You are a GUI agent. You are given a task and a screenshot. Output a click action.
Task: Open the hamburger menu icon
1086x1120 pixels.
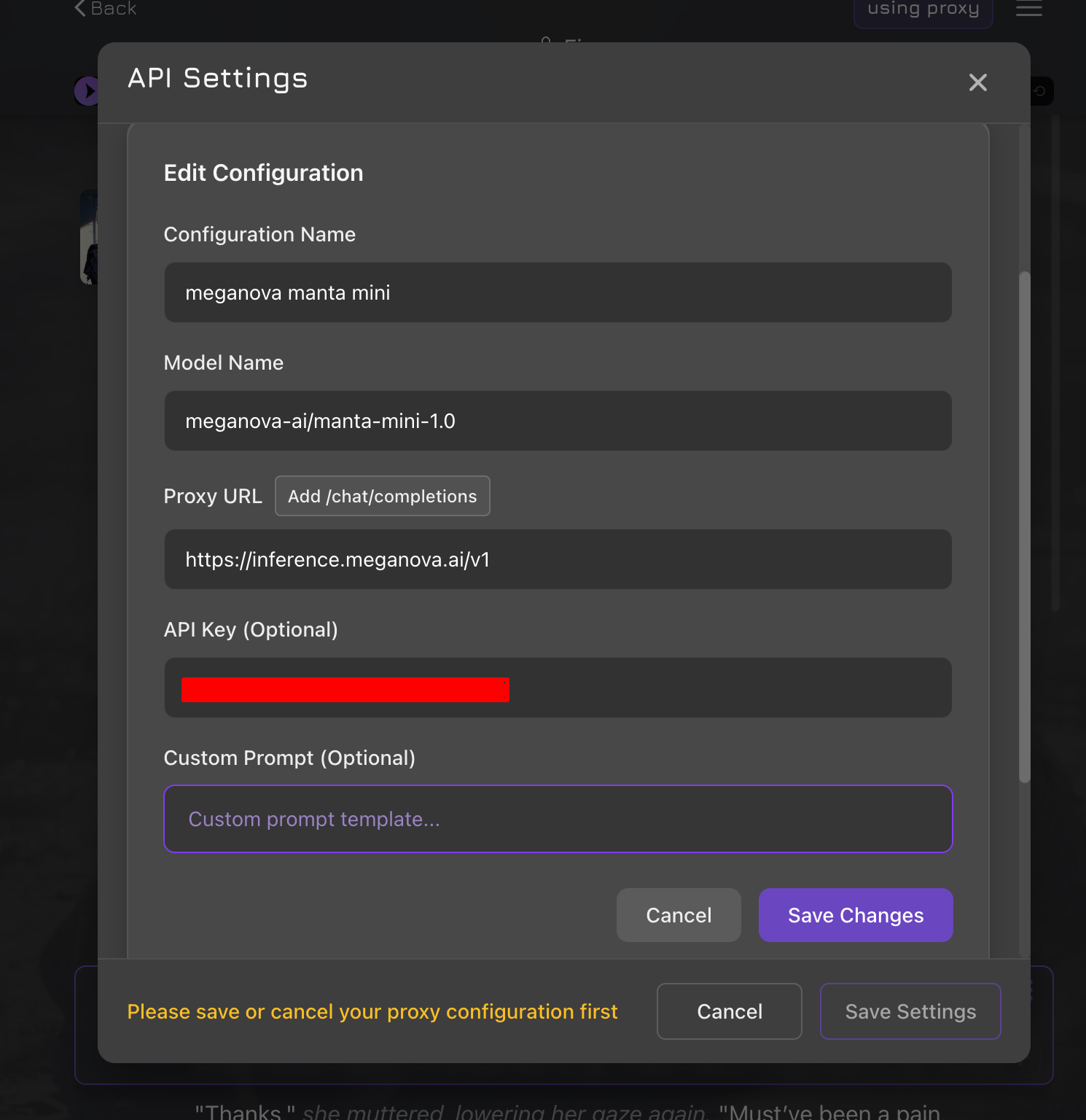[1028, 9]
